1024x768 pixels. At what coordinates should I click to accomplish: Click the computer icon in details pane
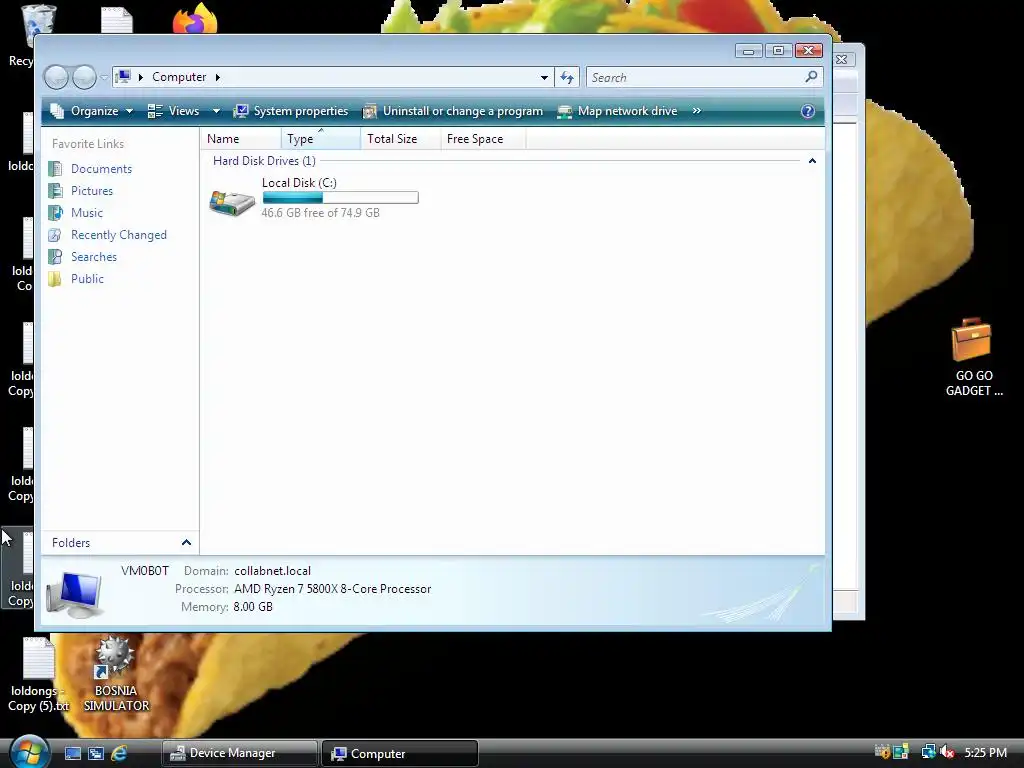74,594
